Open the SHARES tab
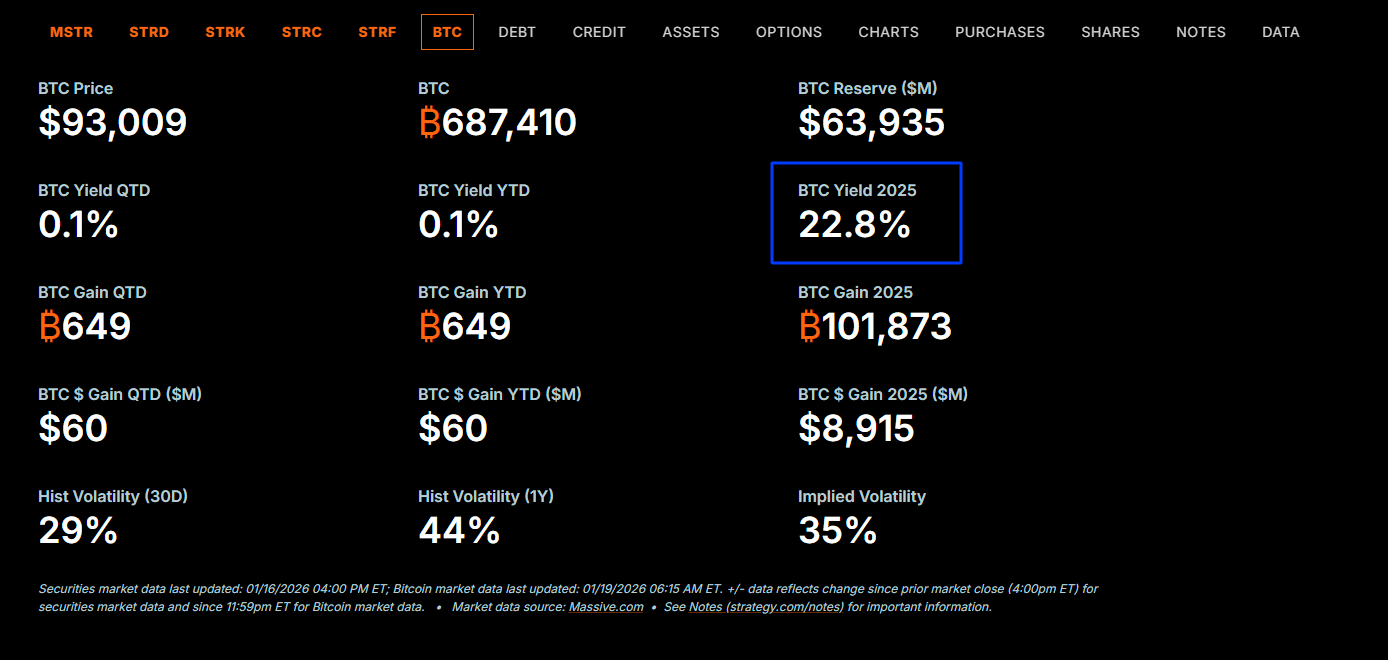This screenshot has height=660, width=1388. (x=1110, y=31)
